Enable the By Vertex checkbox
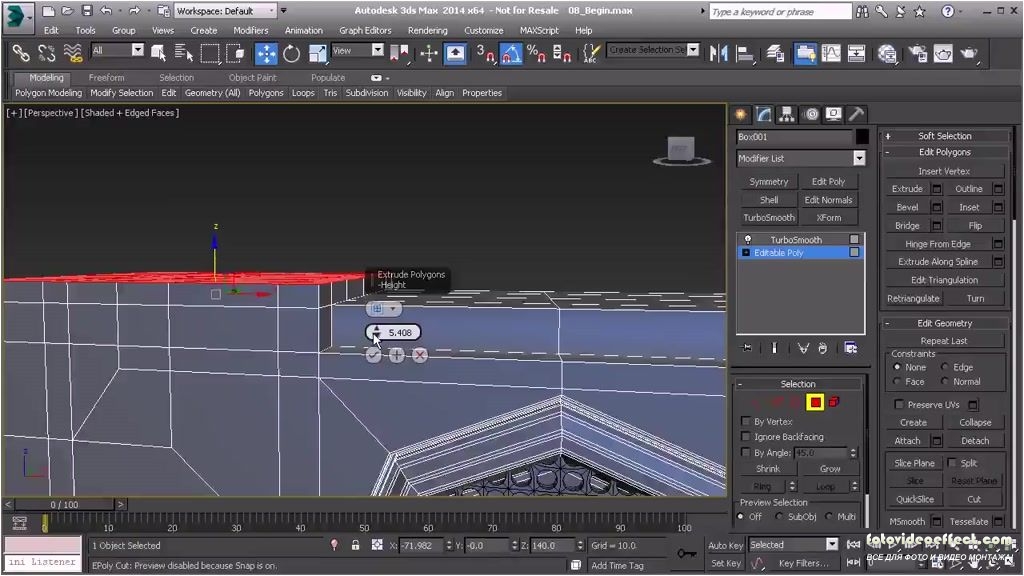This screenshot has height=576, width=1024. click(746, 421)
